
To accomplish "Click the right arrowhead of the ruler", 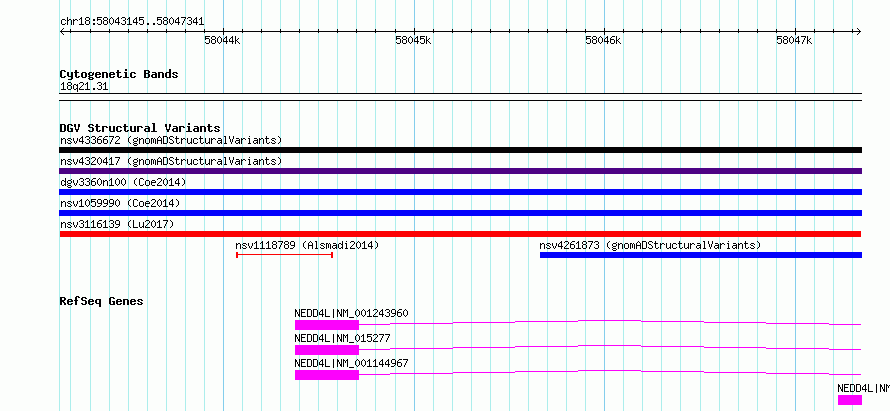I will point(858,32).
